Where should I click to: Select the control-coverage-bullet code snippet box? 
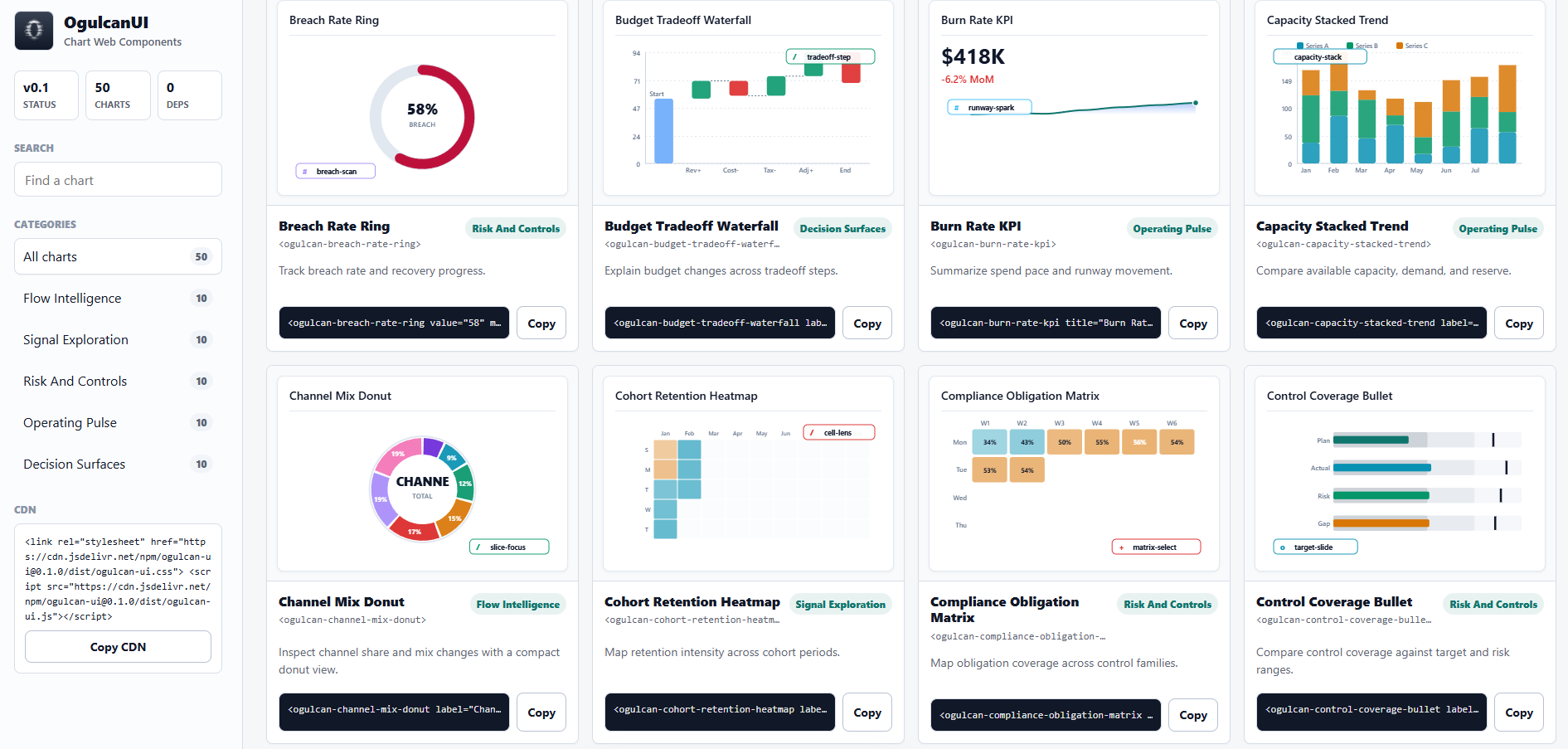click(x=1372, y=712)
